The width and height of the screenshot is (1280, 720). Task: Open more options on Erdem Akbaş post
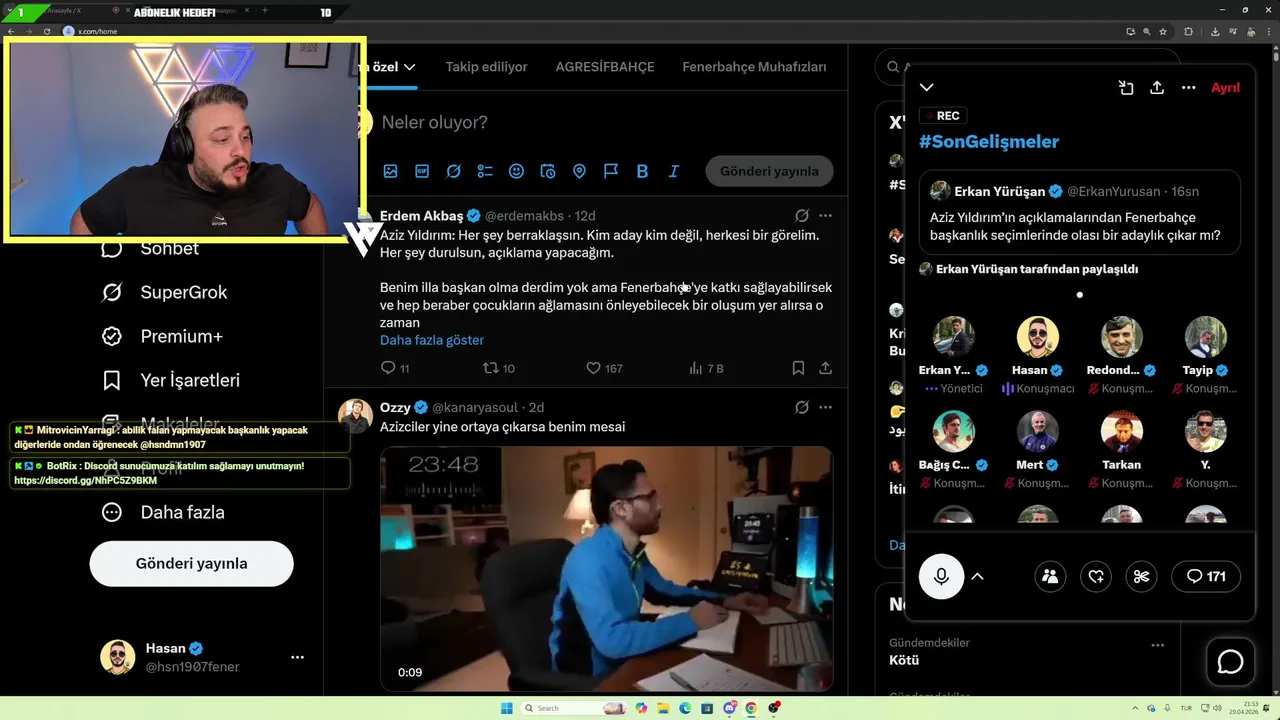(825, 215)
